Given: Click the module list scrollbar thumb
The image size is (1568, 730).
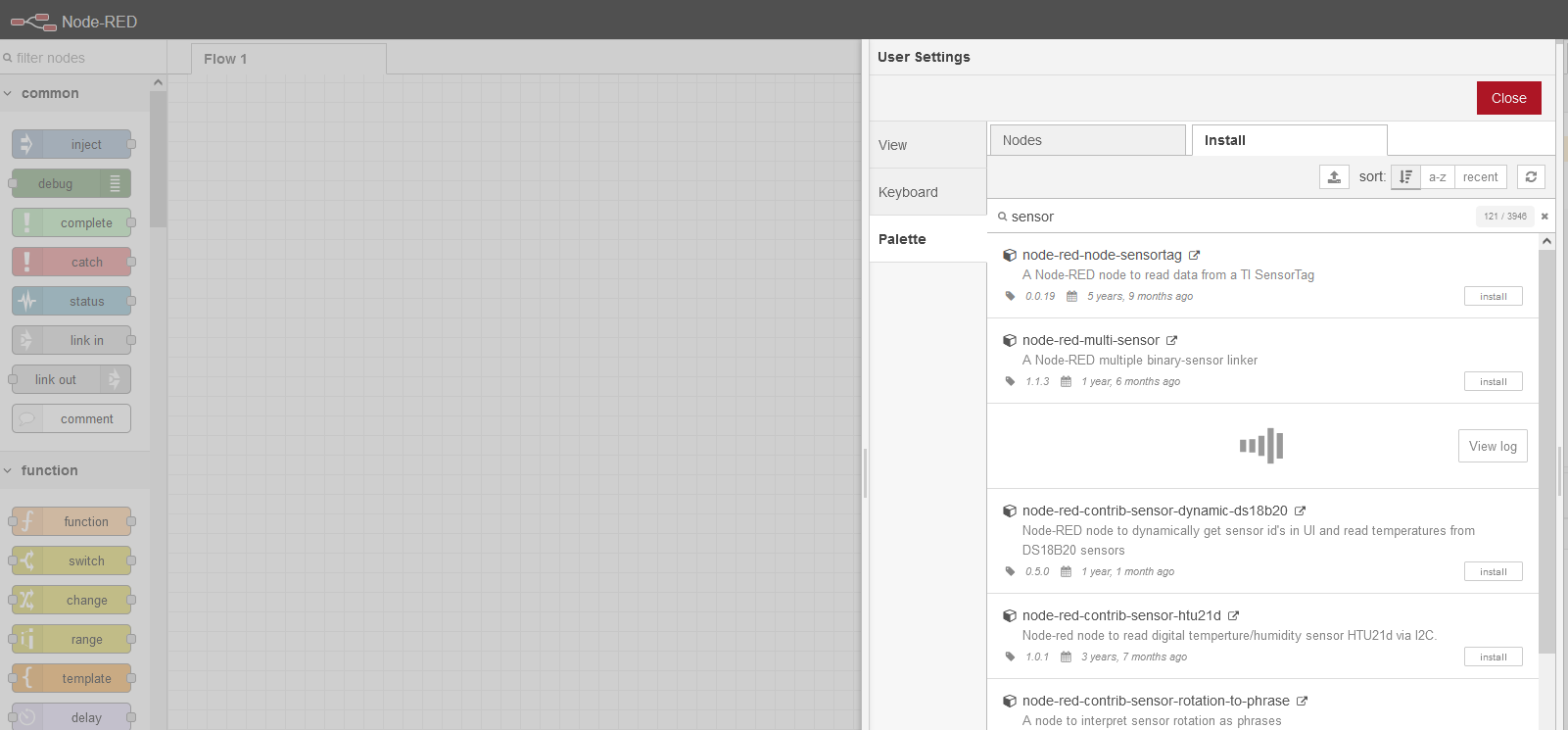Looking at the screenshot, I should pos(1546,451).
